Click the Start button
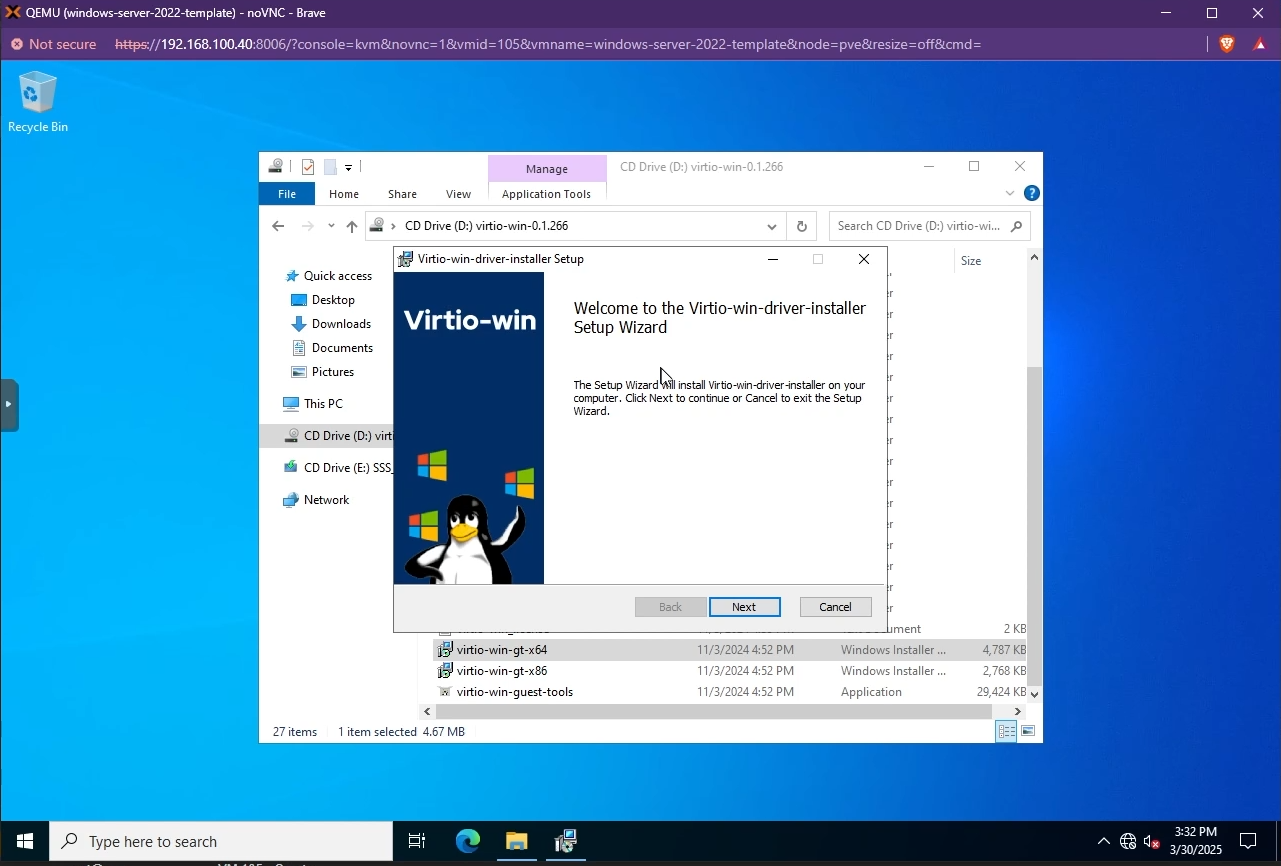The width and height of the screenshot is (1281, 866). coord(24,840)
